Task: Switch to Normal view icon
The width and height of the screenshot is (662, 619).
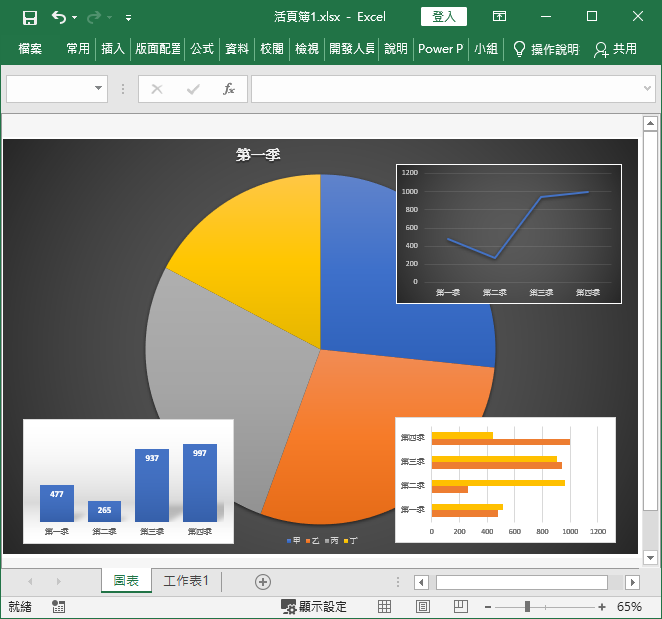Action: (x=384, y=607)
